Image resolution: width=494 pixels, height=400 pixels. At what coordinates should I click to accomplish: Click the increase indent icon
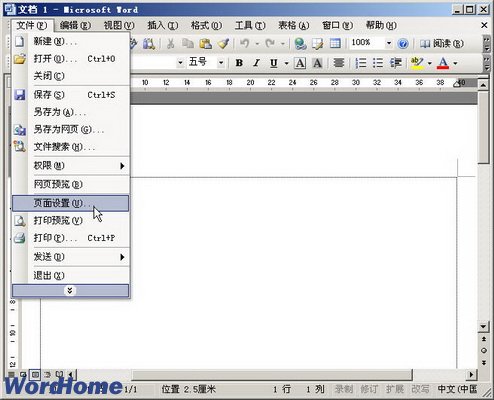[x=396, y=63]
